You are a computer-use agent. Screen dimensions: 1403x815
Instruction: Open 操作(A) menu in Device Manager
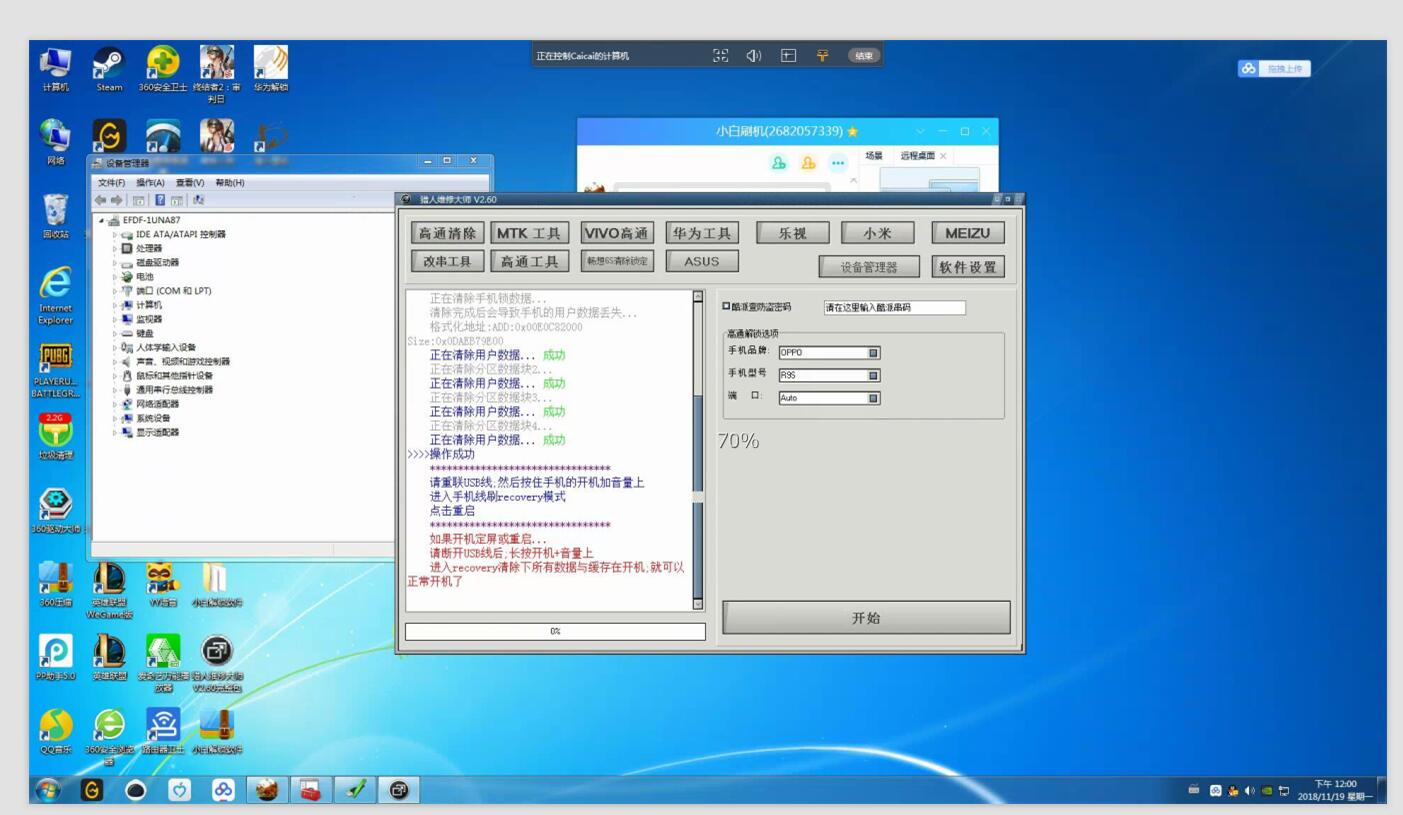(x=150, y=183)
